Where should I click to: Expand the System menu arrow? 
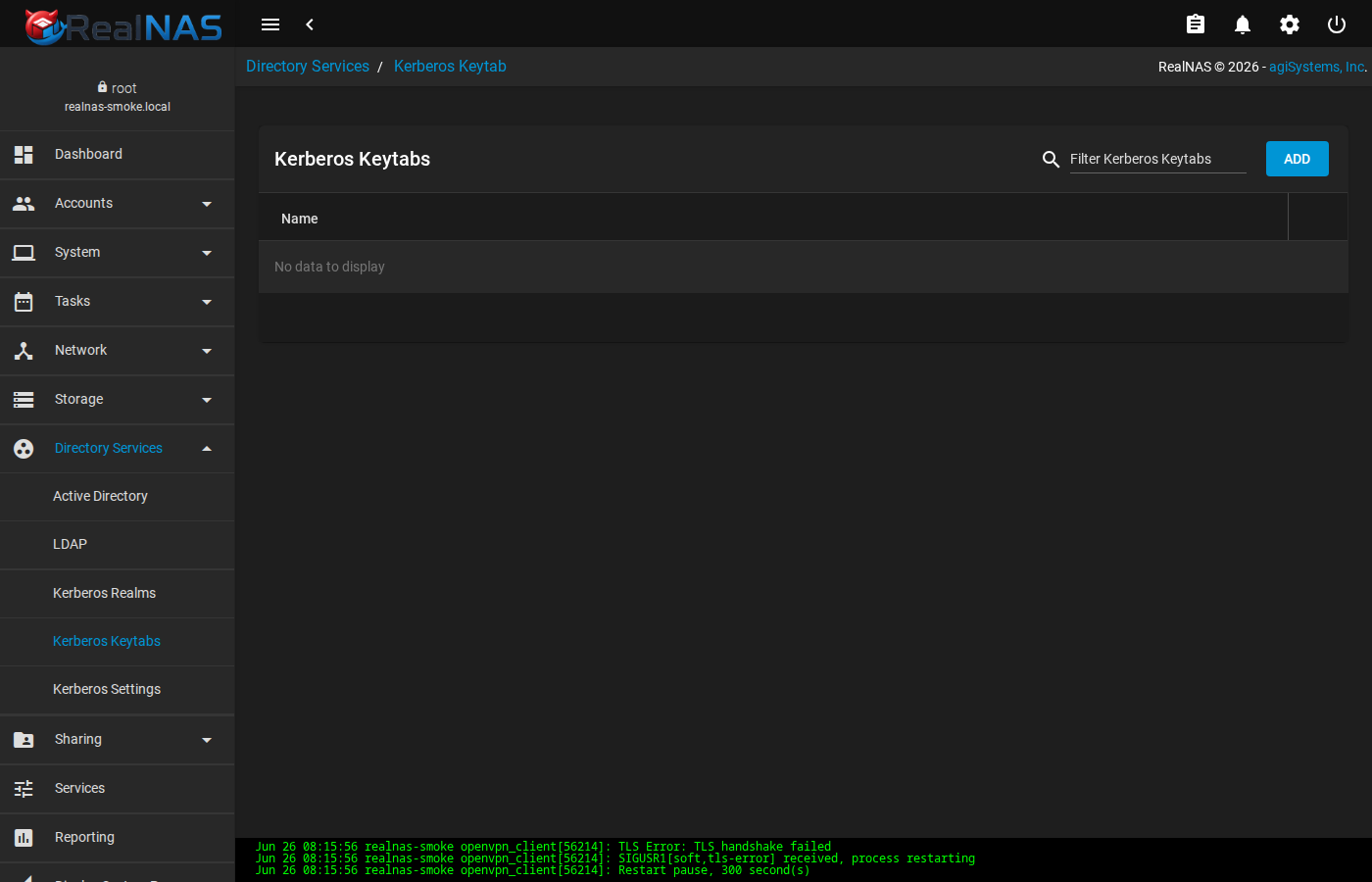207,253
